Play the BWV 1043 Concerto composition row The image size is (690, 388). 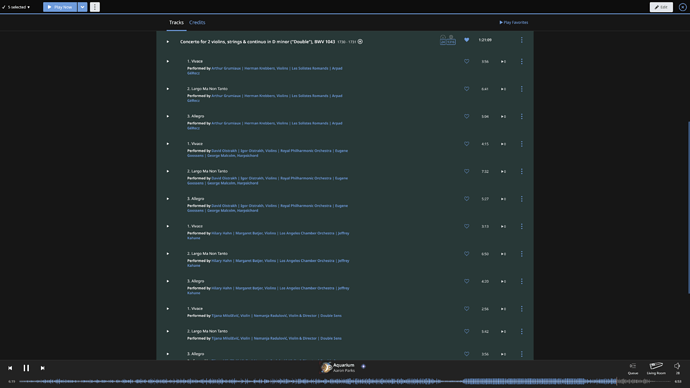(x=168, y=42)
